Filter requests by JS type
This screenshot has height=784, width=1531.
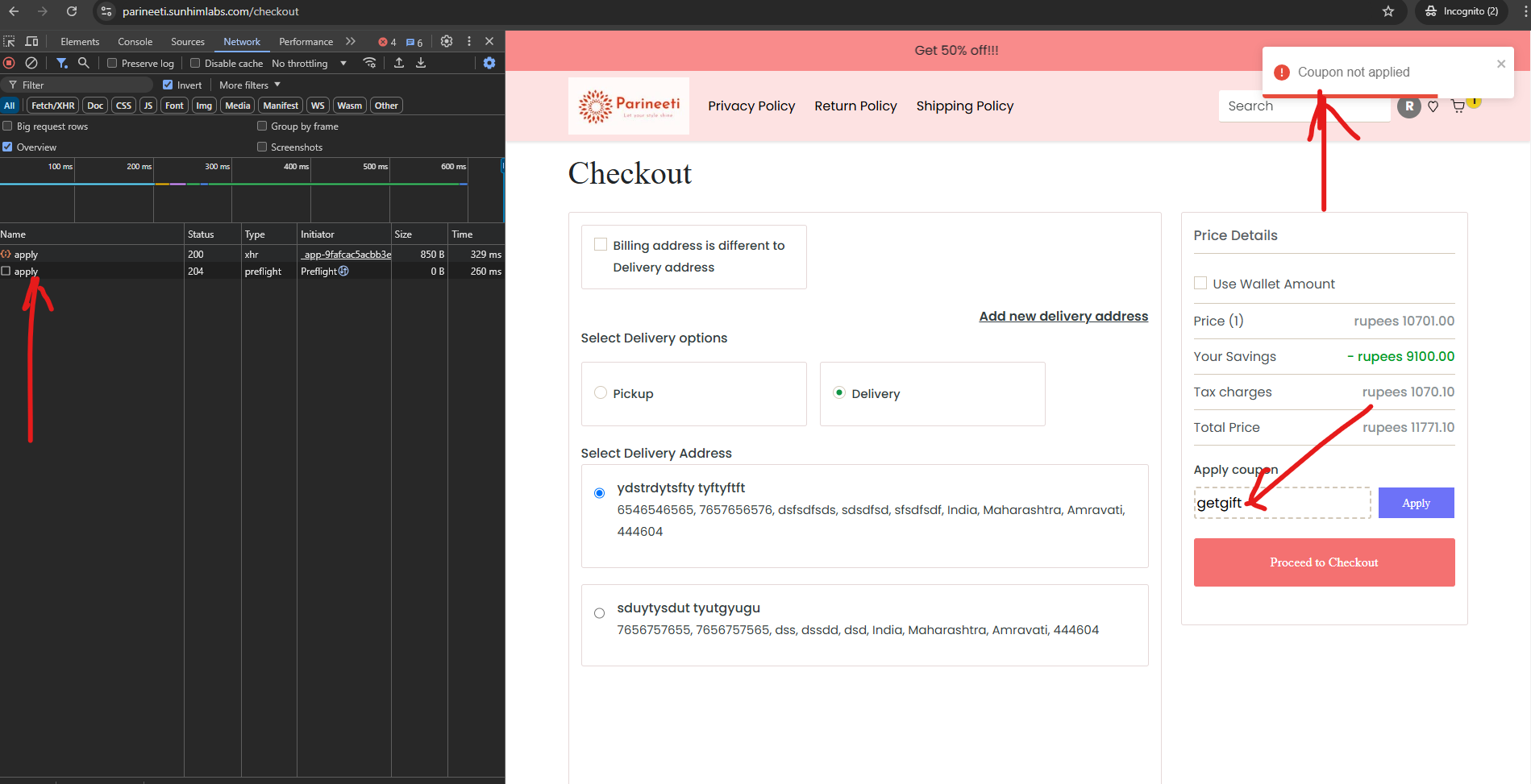tap(148, 106)
